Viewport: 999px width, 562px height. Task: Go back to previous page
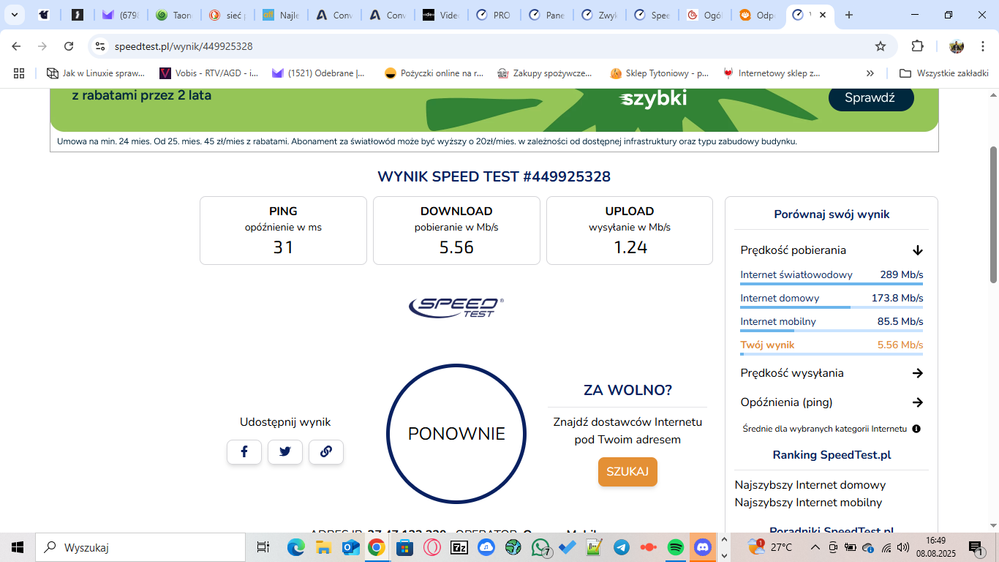coord(17,46)
